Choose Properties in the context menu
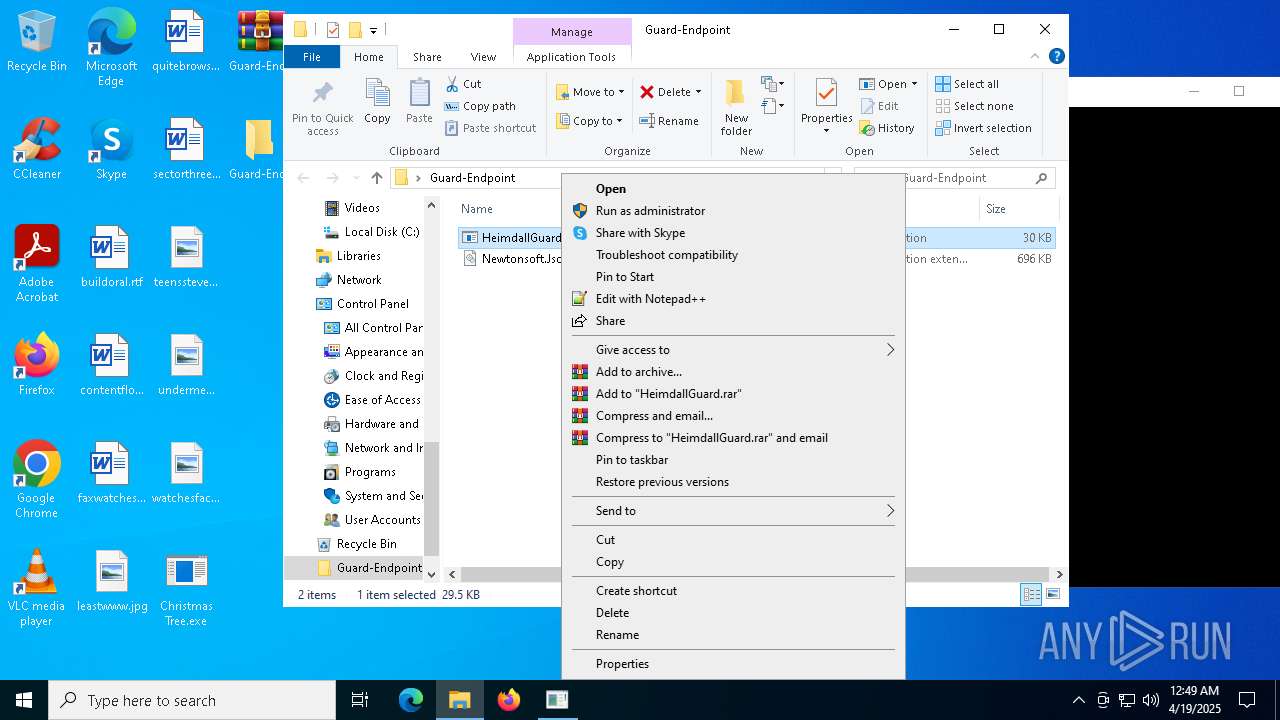This screenshot has height=720, width=1280. (734, 664)
